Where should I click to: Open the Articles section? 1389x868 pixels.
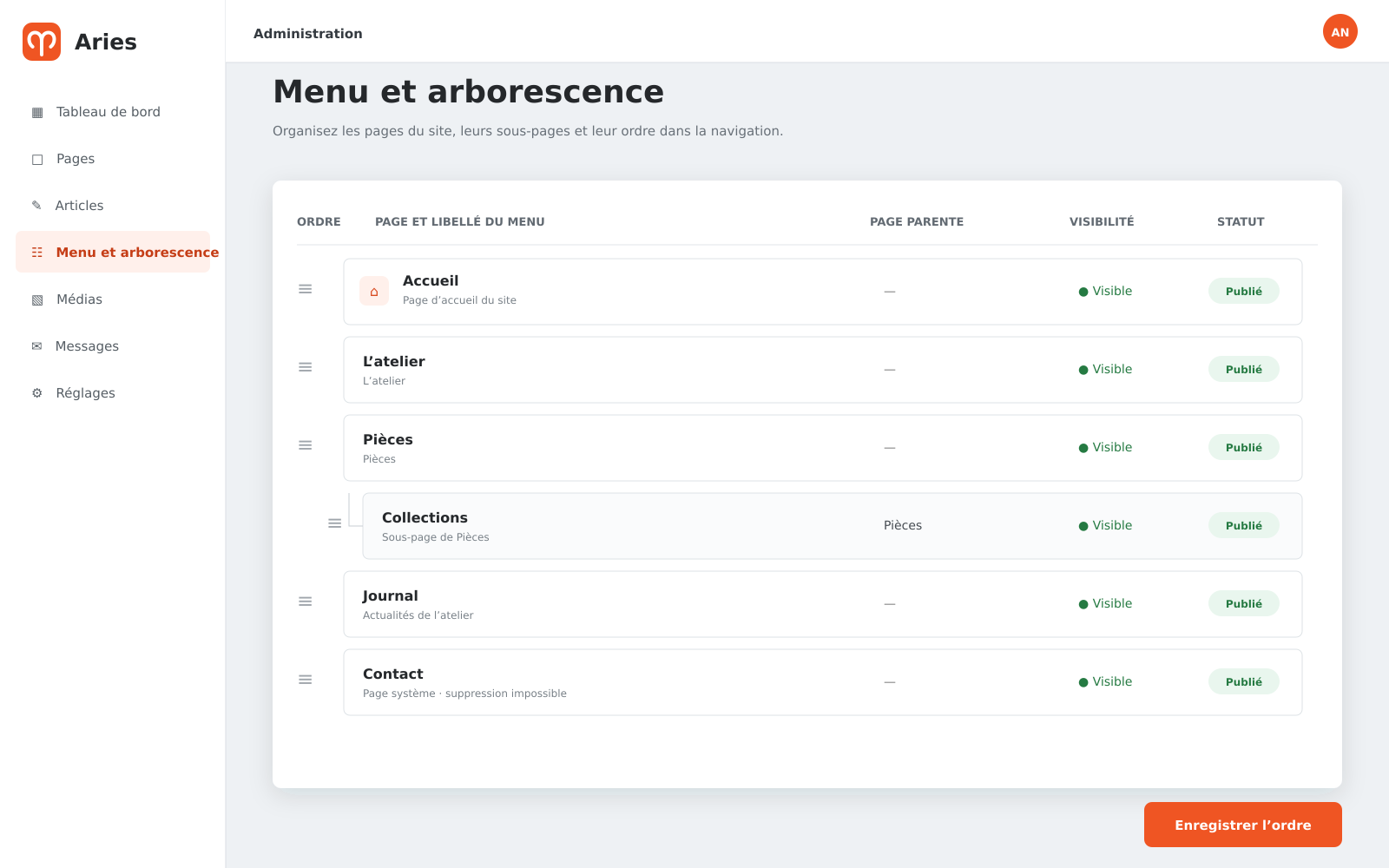pyautogui.click(x=113, y=206)
